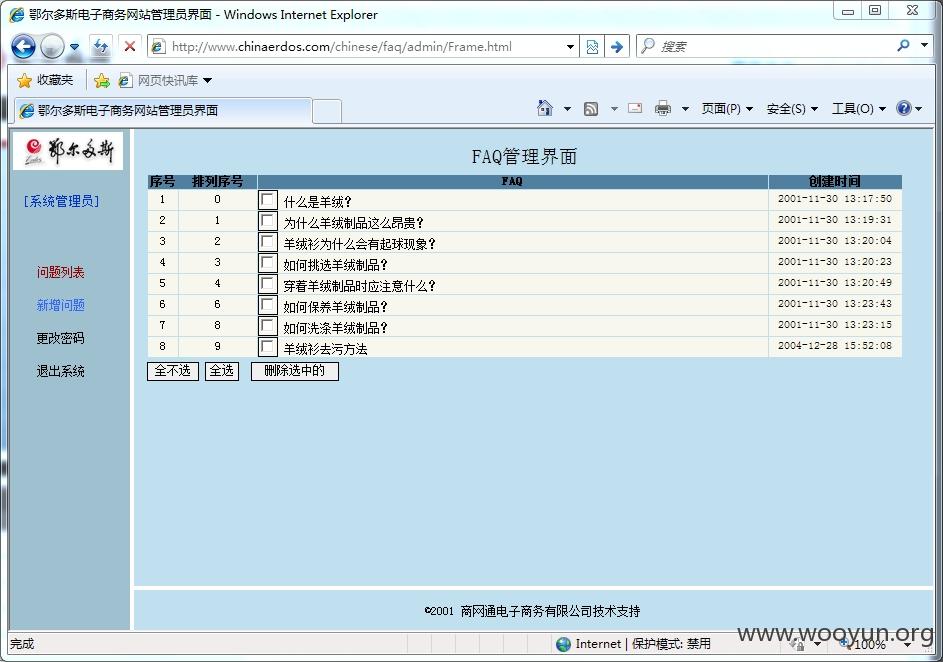
Task: Click the Go arrow next to address bar
Action: pos(616,46)
